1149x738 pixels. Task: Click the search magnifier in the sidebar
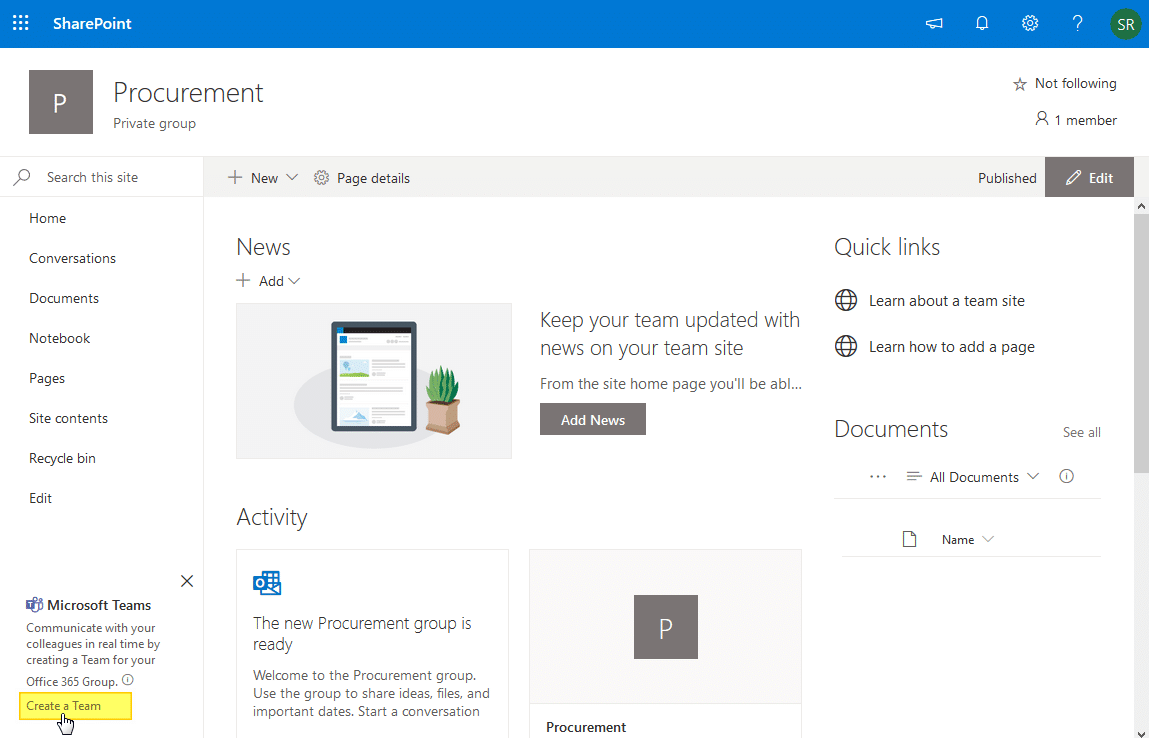pyautogui.click(x=20, y=176)
